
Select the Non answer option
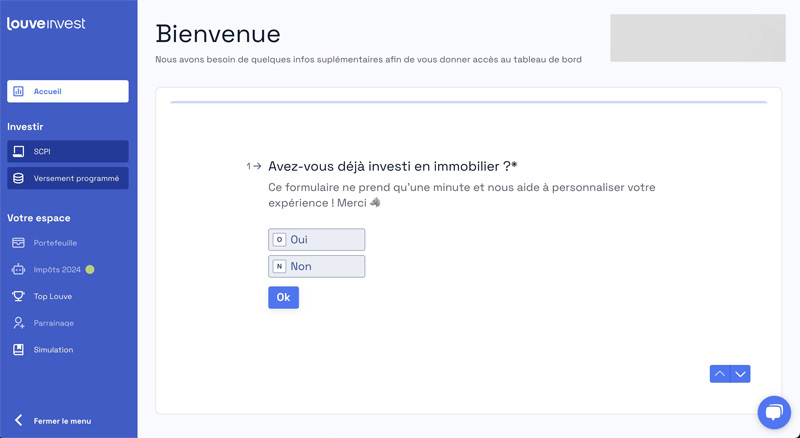click(x=316, y=266)
